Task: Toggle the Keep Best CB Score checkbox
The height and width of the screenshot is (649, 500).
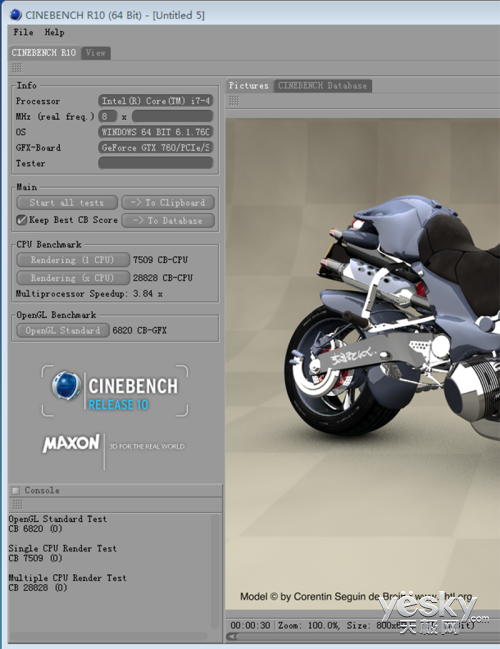Action: pos(22,220)
